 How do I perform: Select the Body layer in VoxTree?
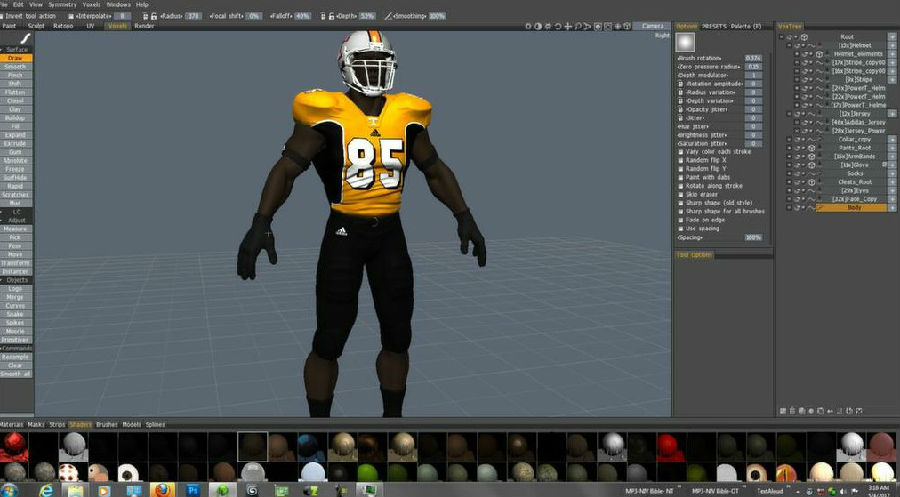click(853, 207)
